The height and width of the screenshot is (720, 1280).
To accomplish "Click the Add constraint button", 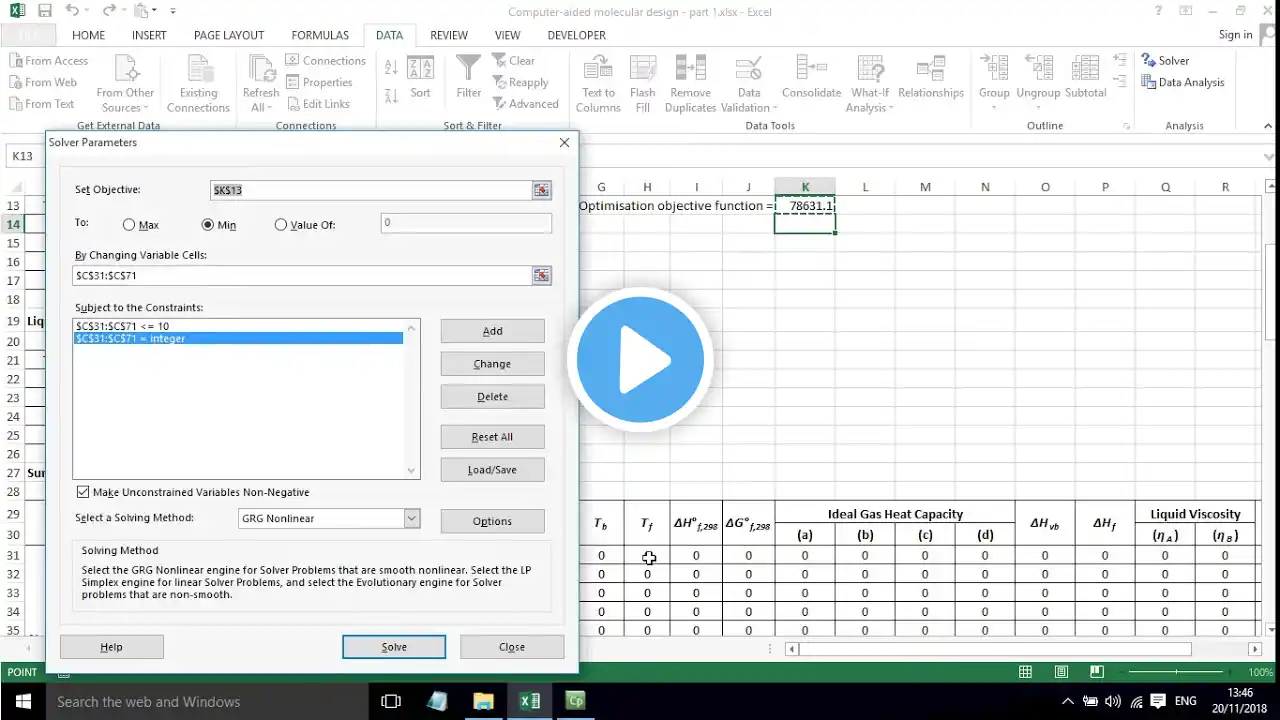I will point(492,331).
